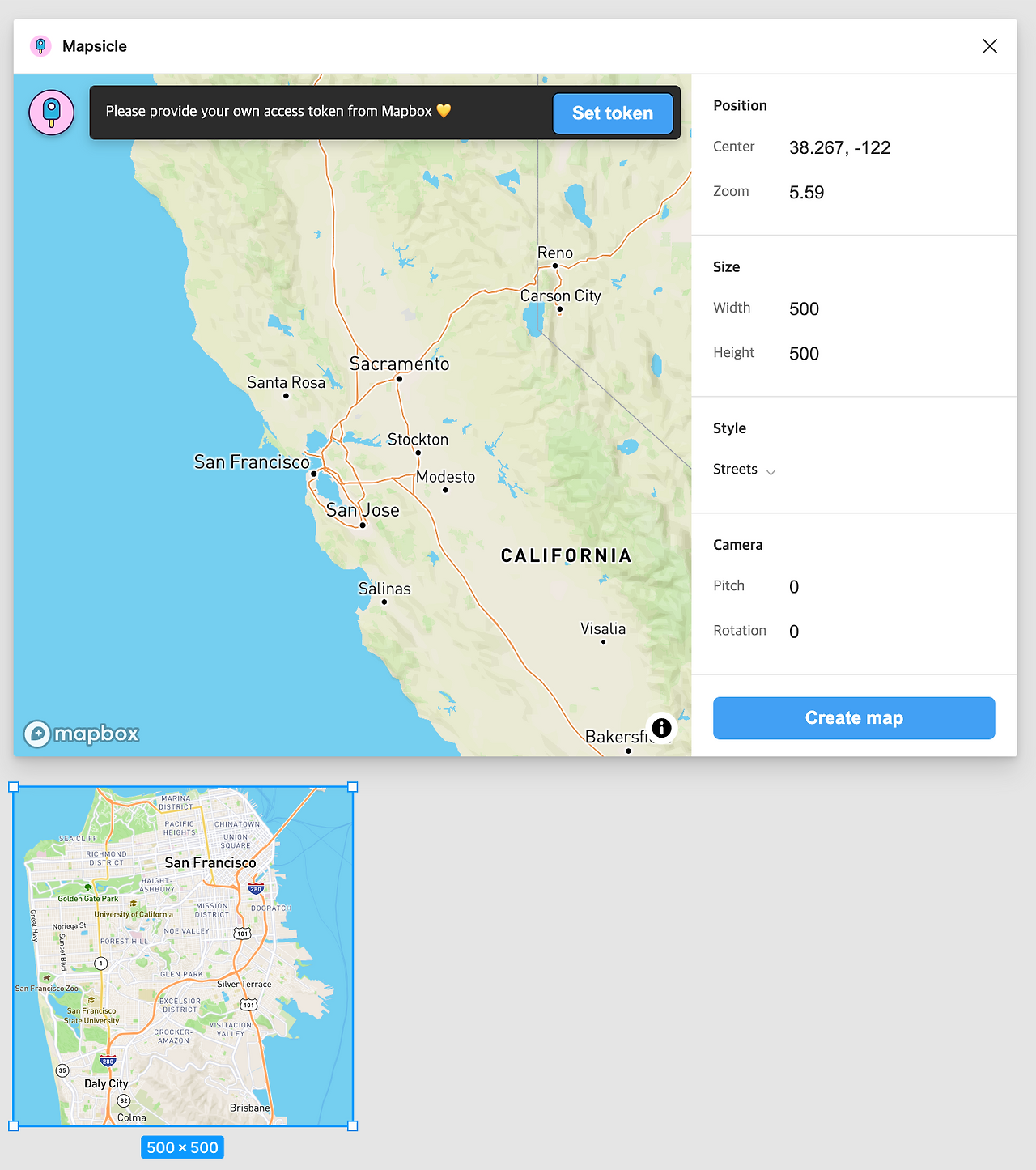Image resolution: width=1036 pixels, height=1170 pixels.
Task: Open the map attribution info icon
Action: (661, 728)
